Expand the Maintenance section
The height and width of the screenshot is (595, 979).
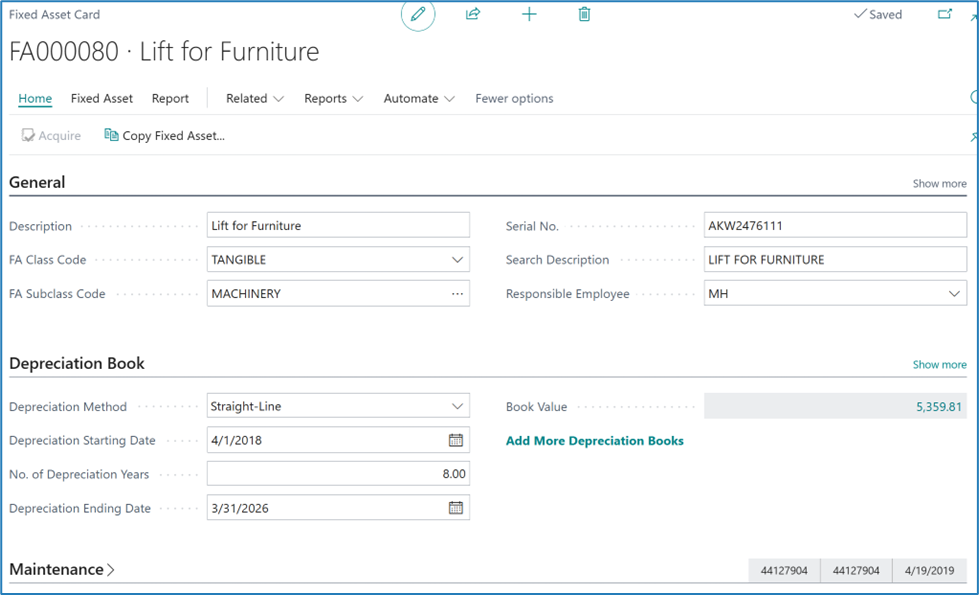tap(62, 569)
